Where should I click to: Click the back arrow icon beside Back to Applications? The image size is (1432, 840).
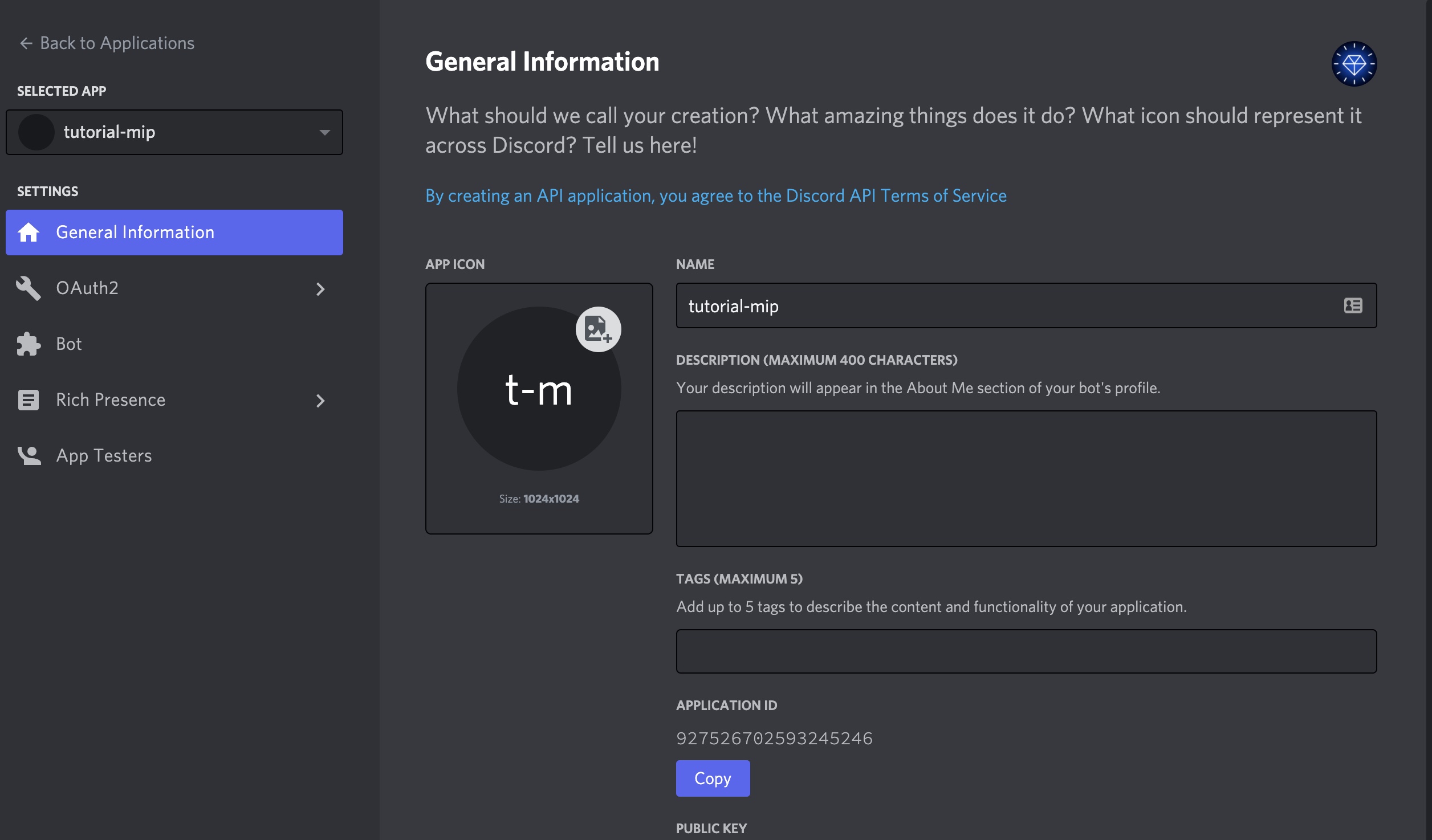pos(26,43)
